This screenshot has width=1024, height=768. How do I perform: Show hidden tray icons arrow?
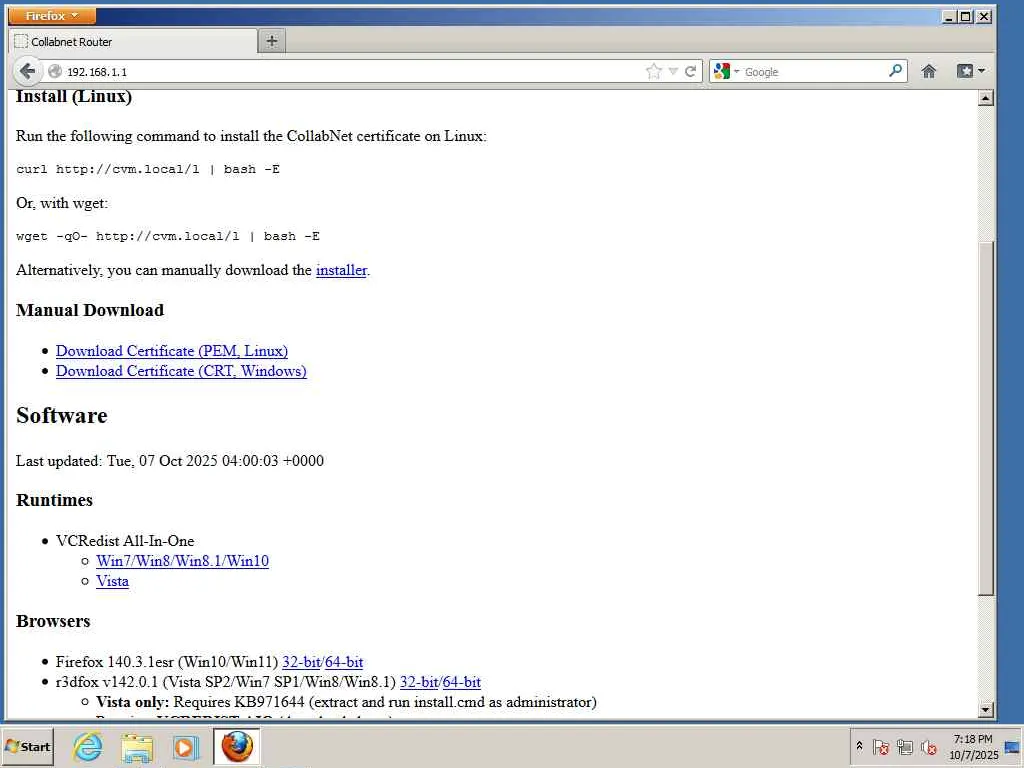pos(859,746)
